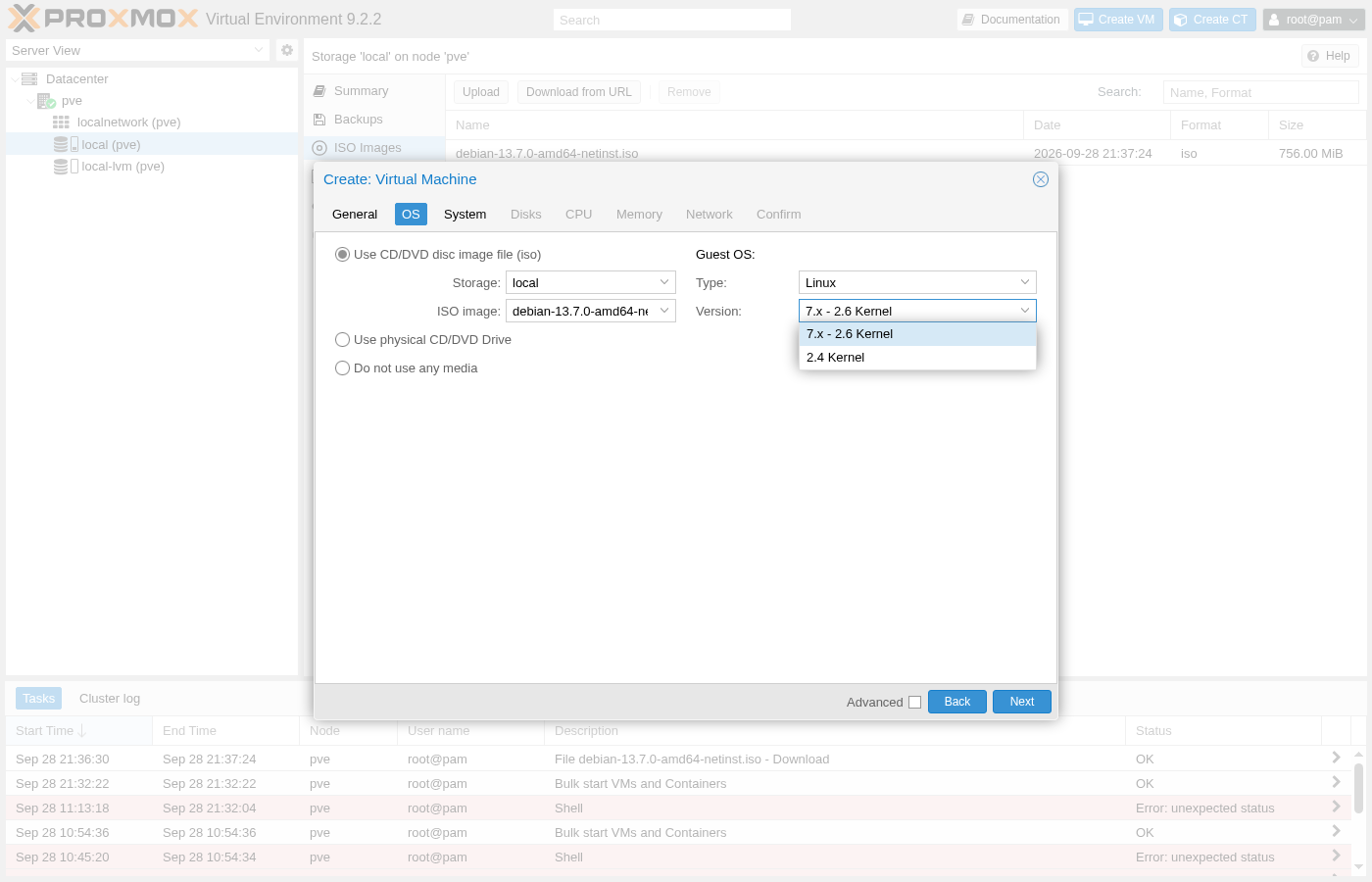Open root@pam user menu dropdown
The height and width of the screenshot is (882, 1372).
click(1352, 20)
